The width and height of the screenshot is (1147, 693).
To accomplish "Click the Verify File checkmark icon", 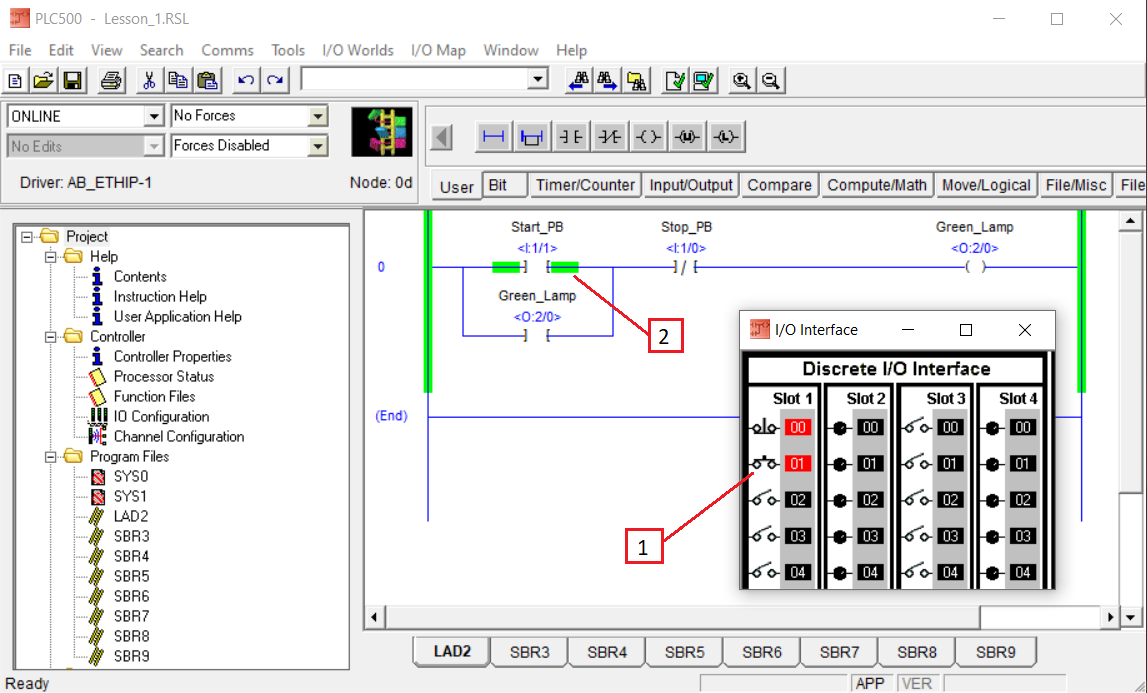I will [674, 80].
